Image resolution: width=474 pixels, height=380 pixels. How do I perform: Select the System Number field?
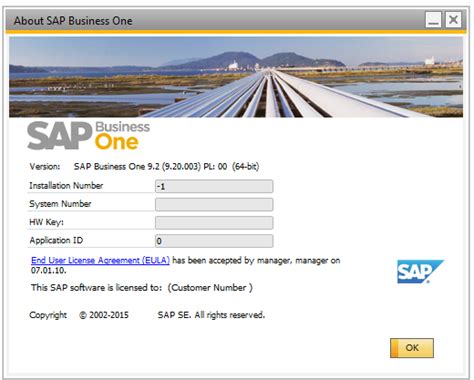tap(214, 204)
